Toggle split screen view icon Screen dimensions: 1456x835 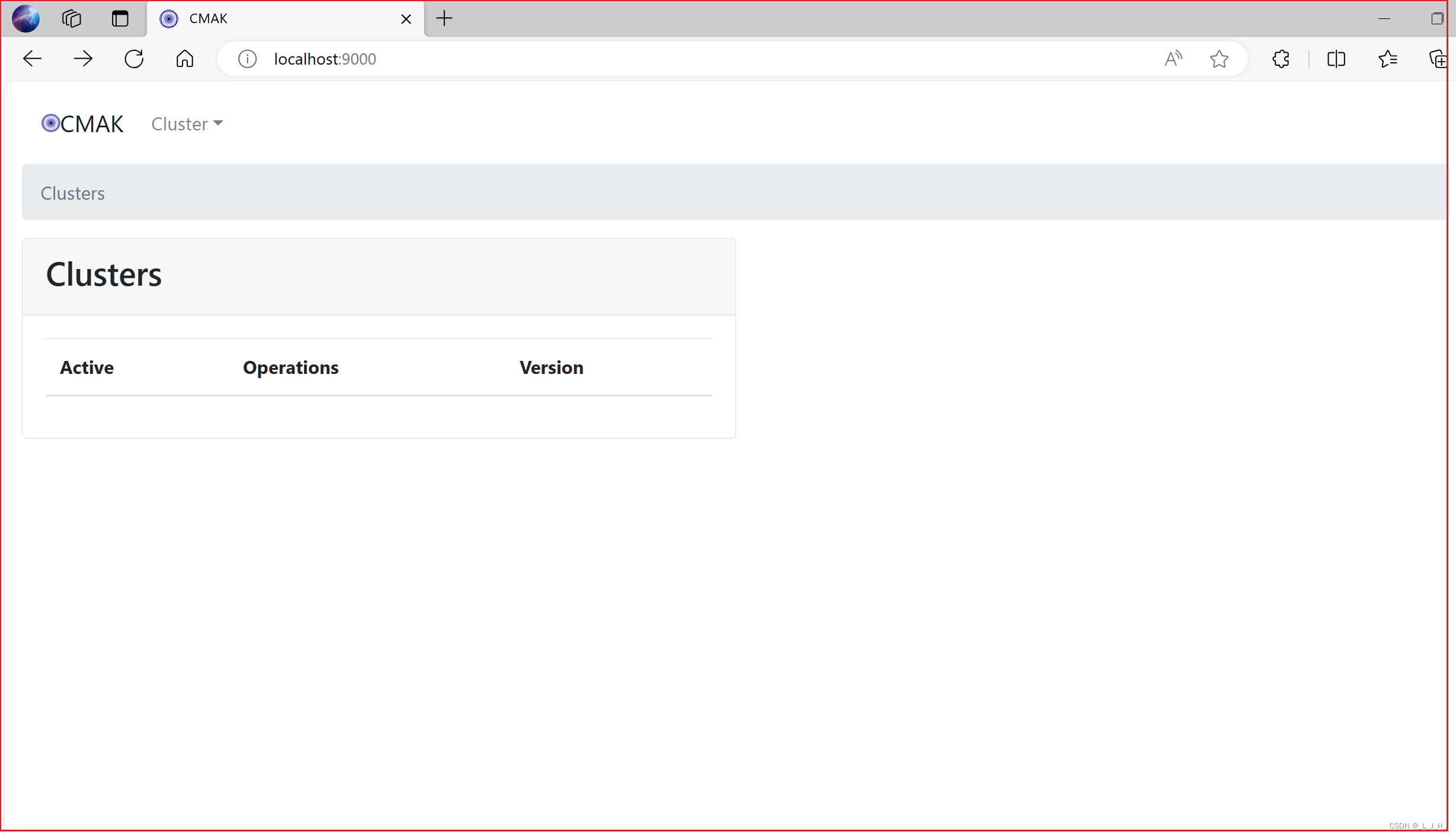pyautogui.click(x=1336, y=59)
